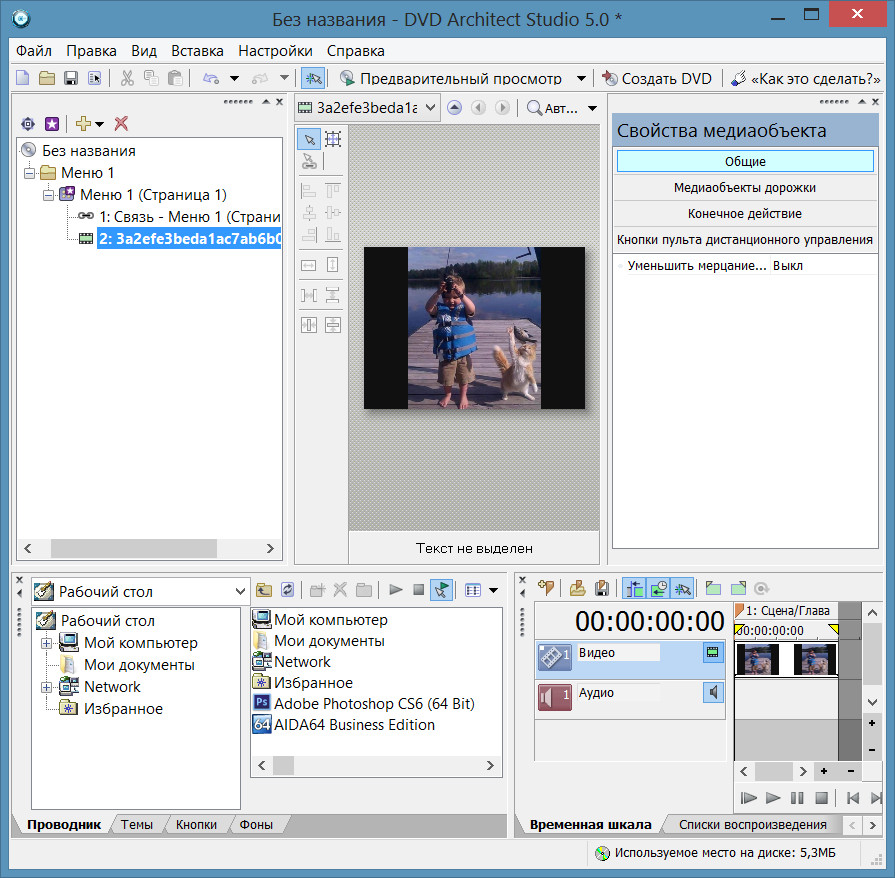This screenshot has height=878, width=895.
Task: Click the insert chapter marker icon in timeline
Action: pyautogui.click(x=546, y=588)
